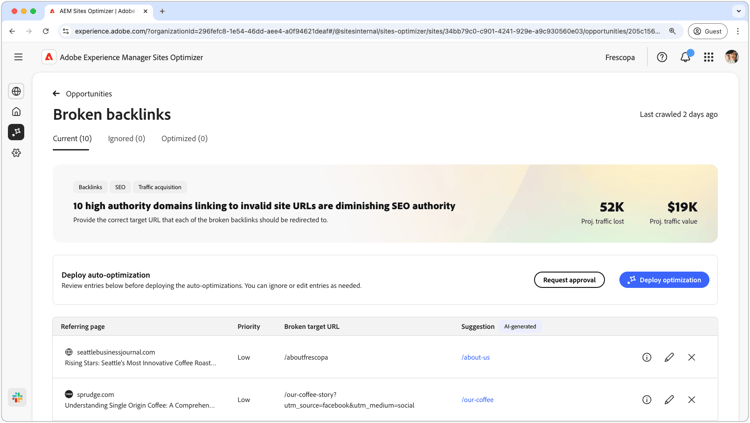750x423 pixels.
Task: Click the Last crawled 2 days ago text
Action: (x=679, y=114)
